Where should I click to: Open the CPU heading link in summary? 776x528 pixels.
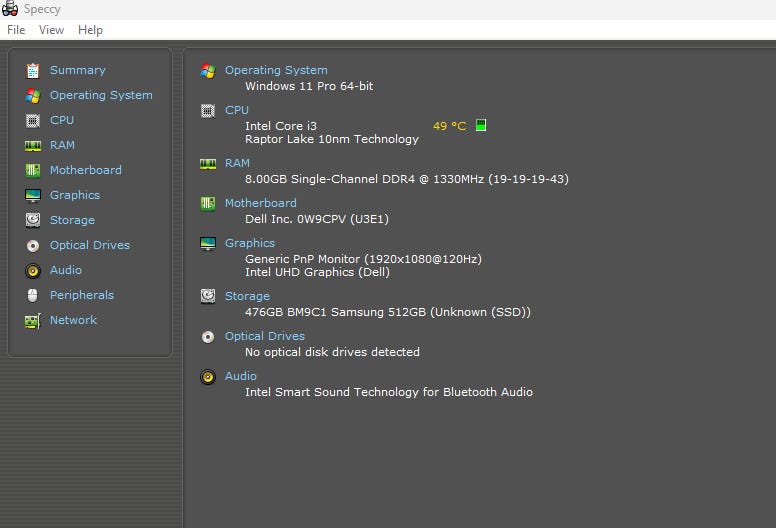pyautogui.click(x=237, y=110)
